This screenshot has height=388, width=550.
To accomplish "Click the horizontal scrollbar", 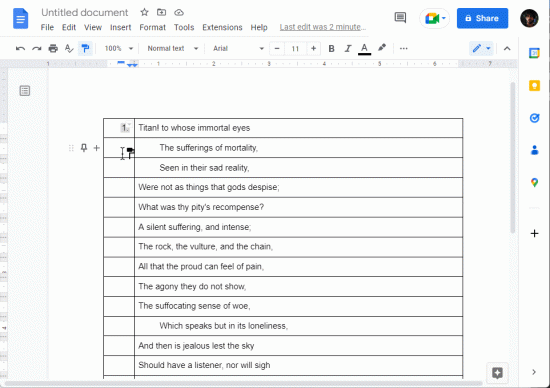I will coord(244,383).
